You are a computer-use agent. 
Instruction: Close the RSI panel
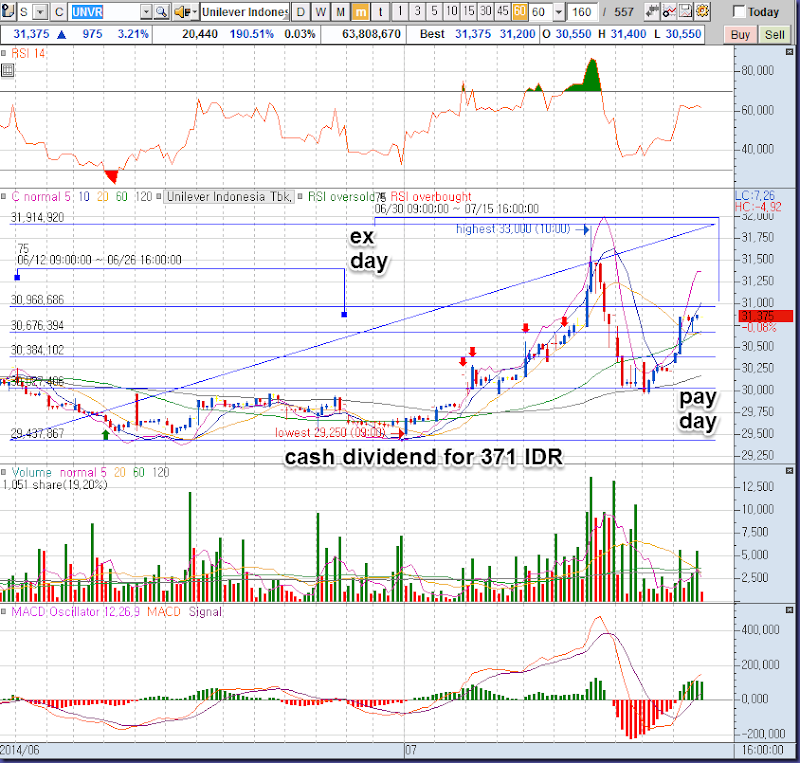tap(789, 52)
